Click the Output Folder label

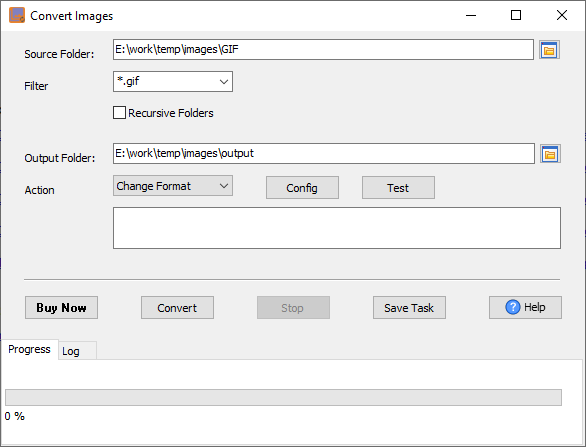pos(60,158)
